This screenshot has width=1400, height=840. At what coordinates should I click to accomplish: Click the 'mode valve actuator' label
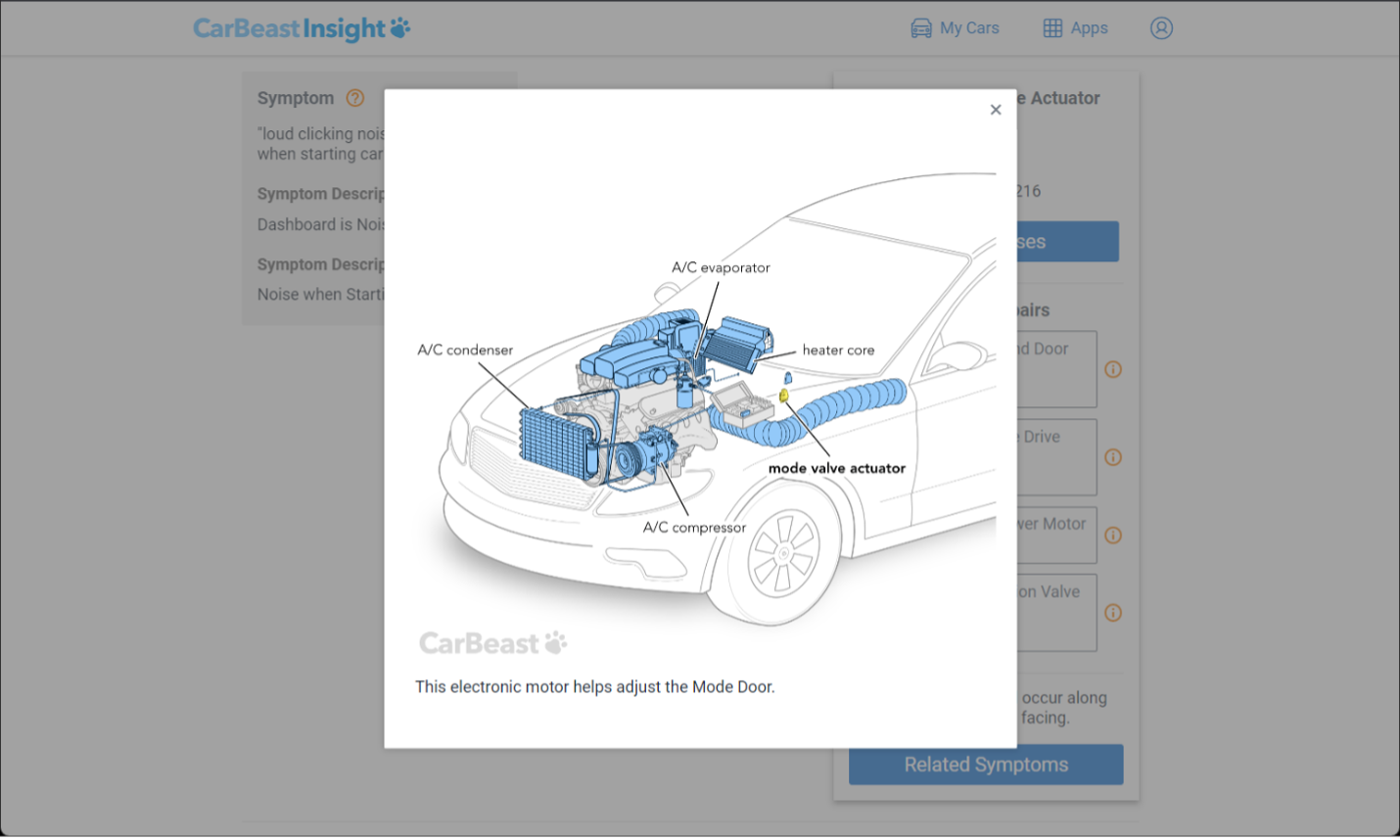[x=837, y=468]
